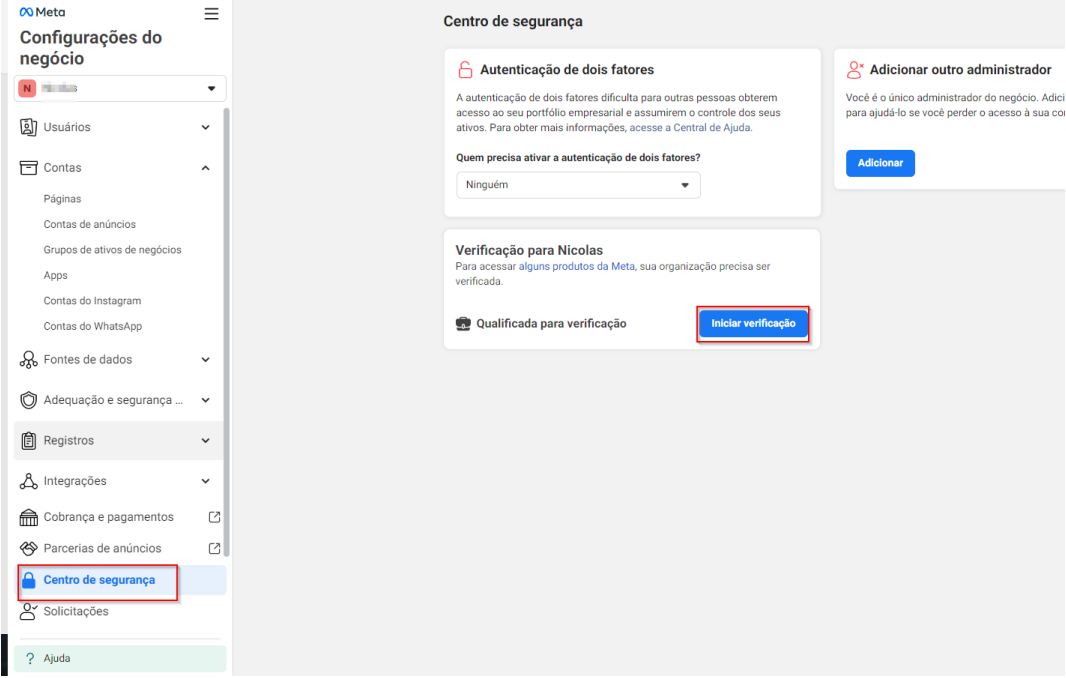Open Solicitações menu item
Viewport: 1066px width, 678px height.
(x=75, y=611)
